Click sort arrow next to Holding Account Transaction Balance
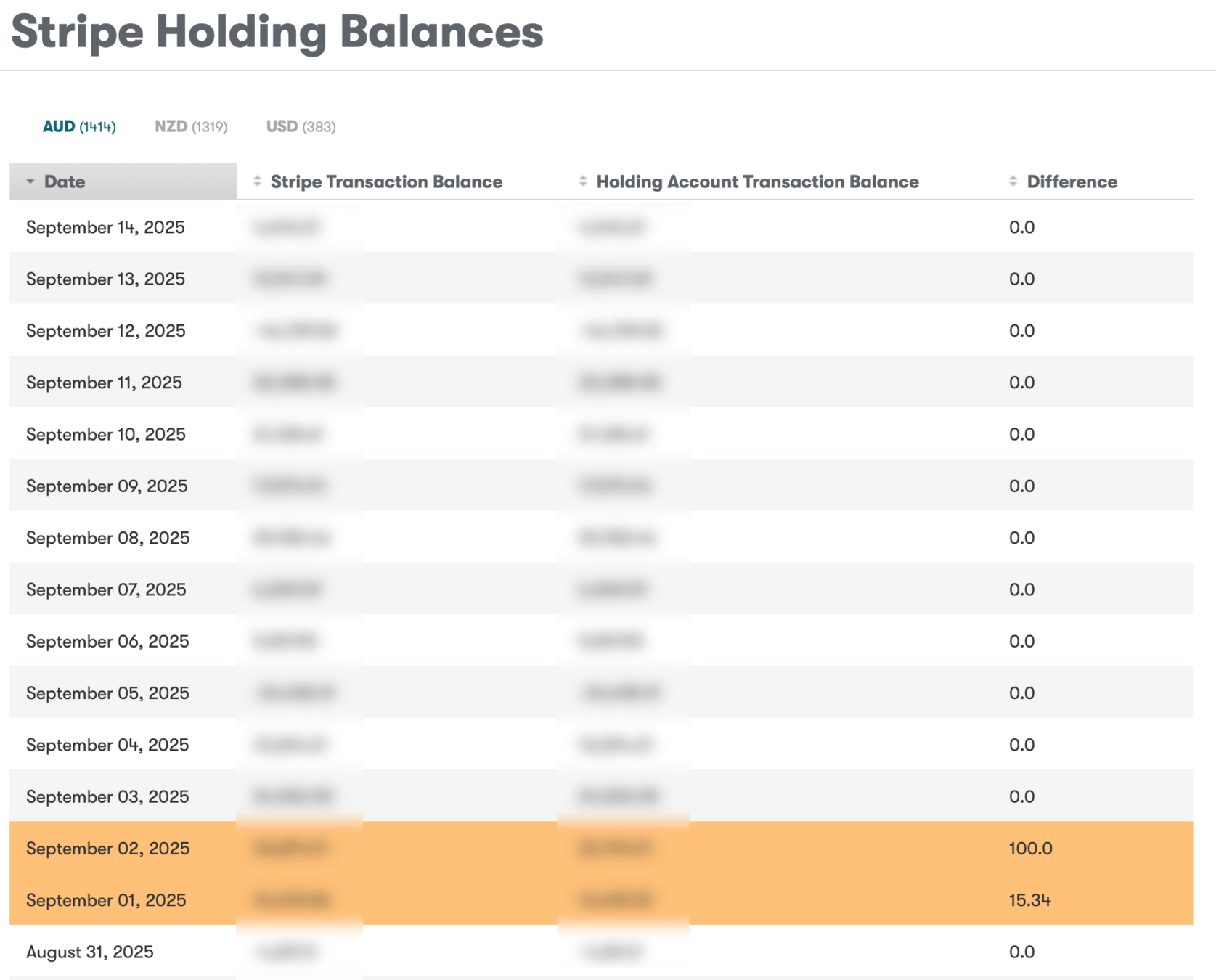1216x980 pixels. pos(583,181)
